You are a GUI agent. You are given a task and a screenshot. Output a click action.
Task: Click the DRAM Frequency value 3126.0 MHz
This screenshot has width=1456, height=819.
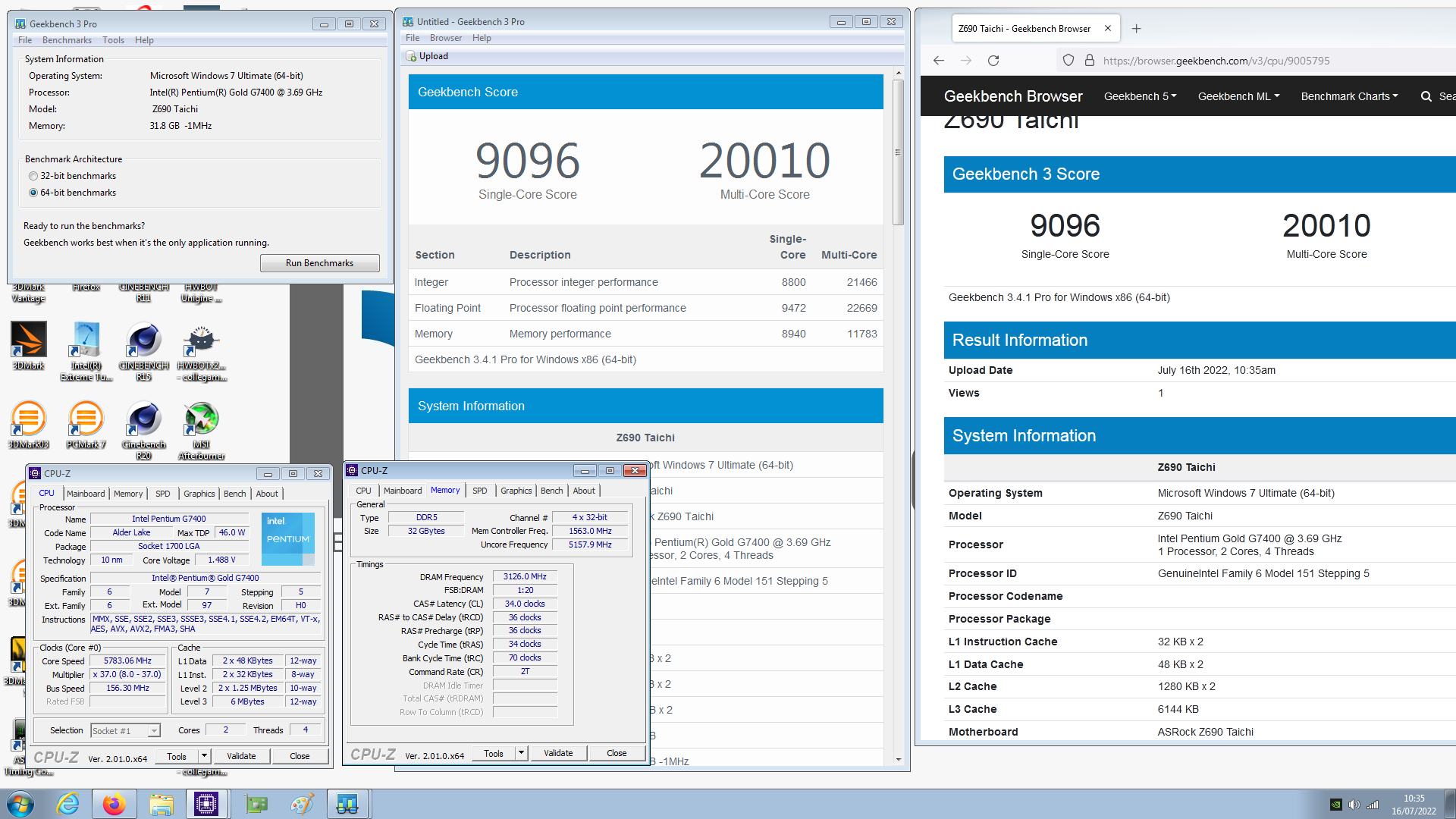(525, 576)
